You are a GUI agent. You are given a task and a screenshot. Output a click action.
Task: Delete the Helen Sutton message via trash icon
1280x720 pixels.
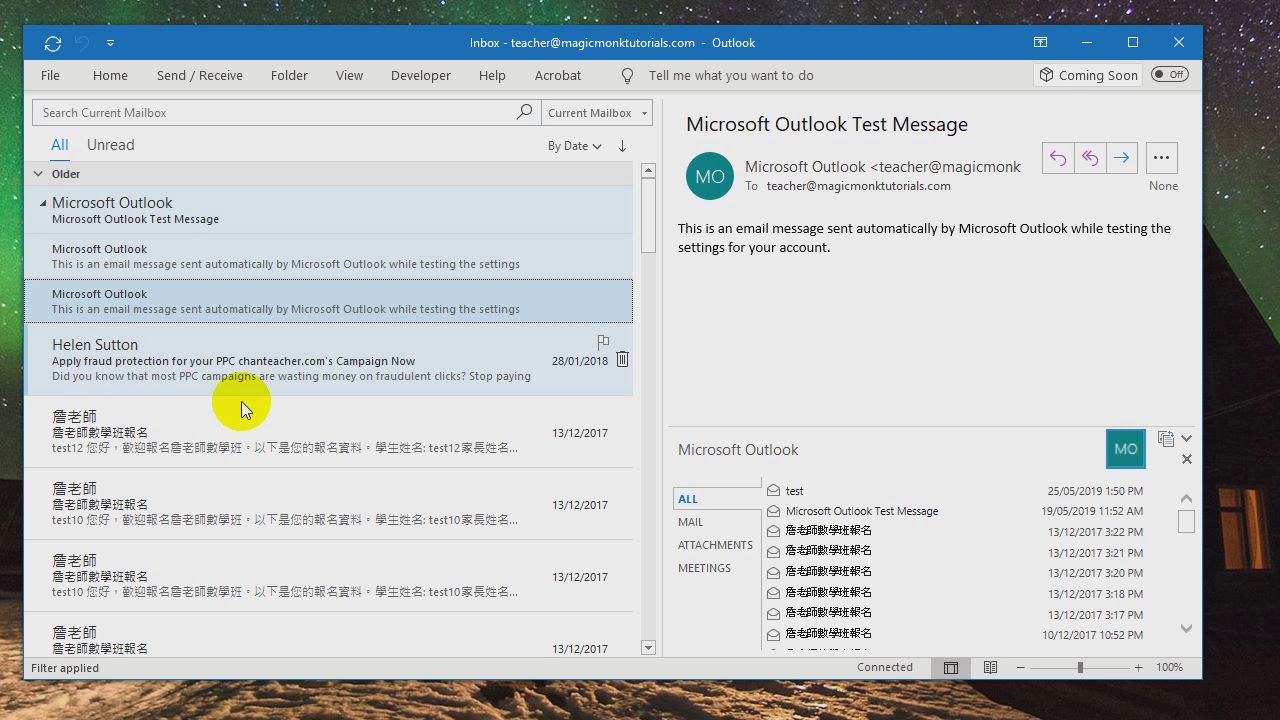[x=622, y=359]
